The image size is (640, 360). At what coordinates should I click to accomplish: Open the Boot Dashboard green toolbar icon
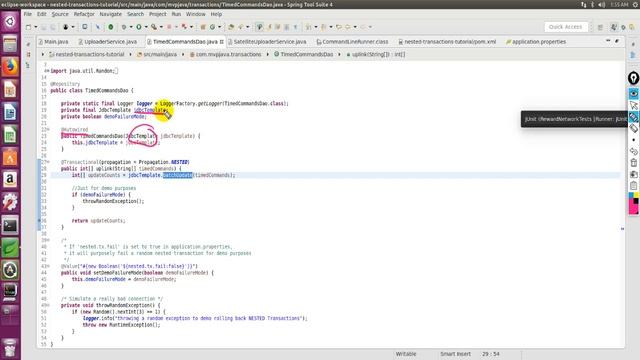[111, 27]
